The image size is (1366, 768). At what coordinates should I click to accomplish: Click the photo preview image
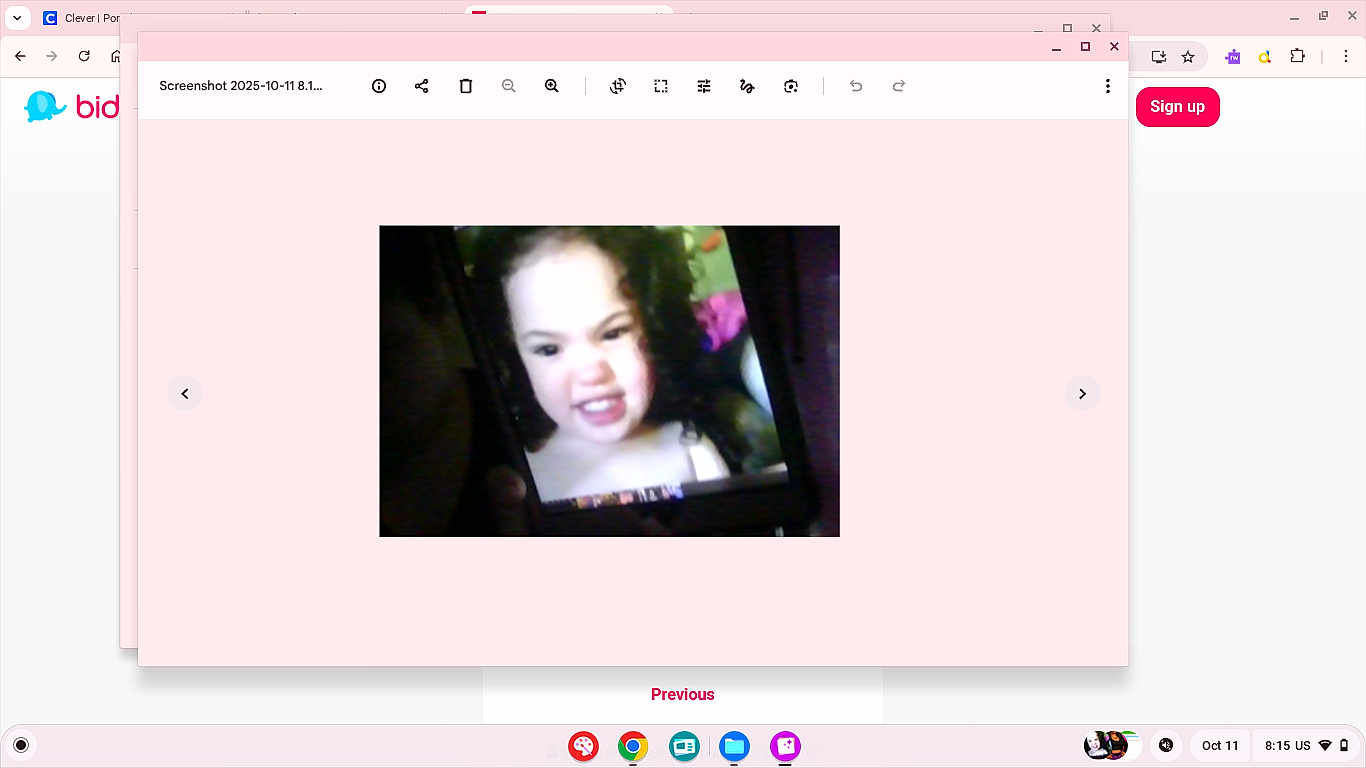tap(609, 381)
